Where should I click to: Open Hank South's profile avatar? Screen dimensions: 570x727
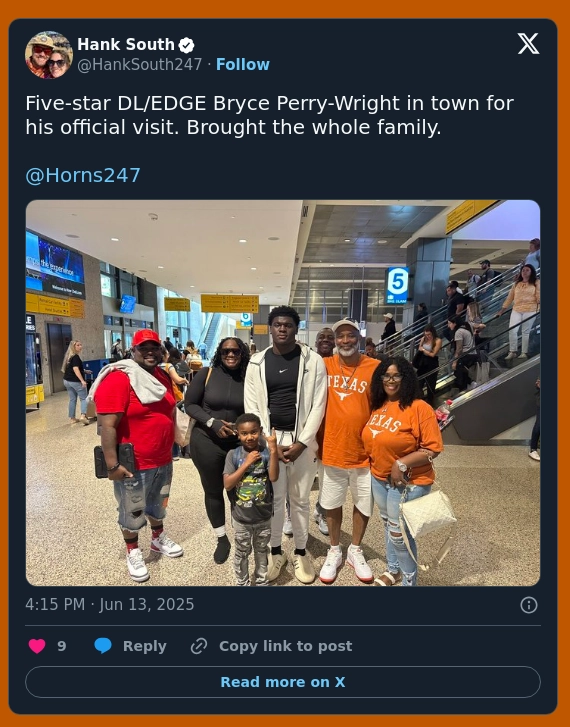pos(49,55)
